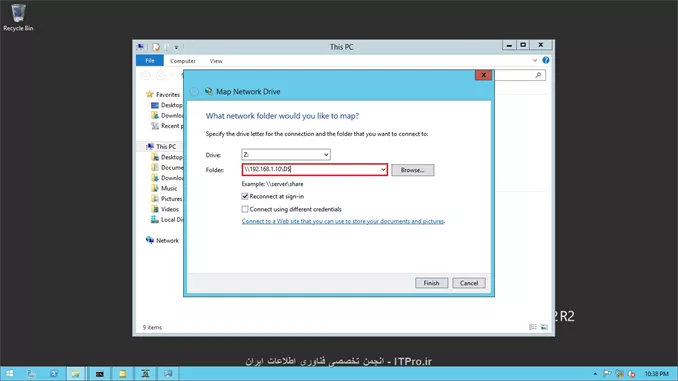Select Downloads under This PC
Image resolution: width=678 pixels, height=381 pixels.
167,178
